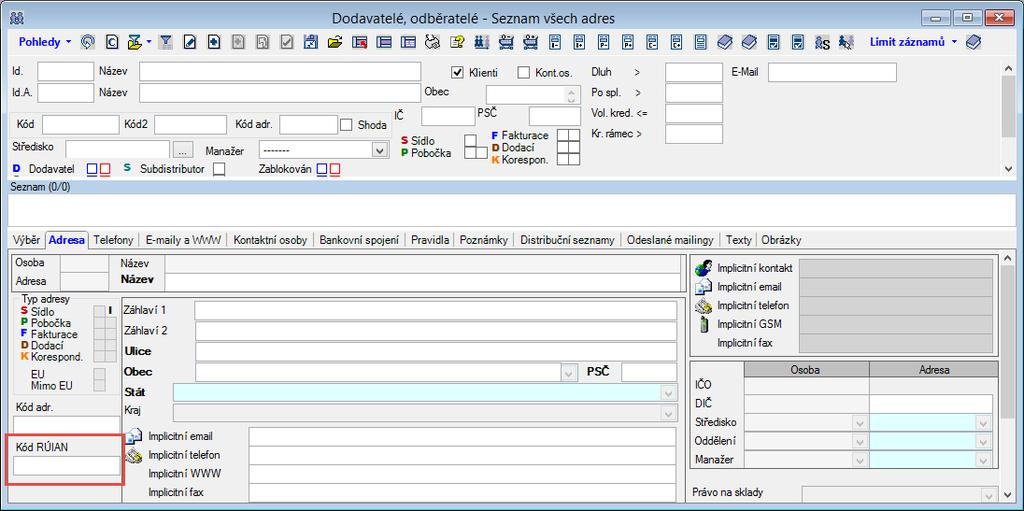Open the Limit záznamů dropdown
This screenshot has width=1024, height=511.
913,42
